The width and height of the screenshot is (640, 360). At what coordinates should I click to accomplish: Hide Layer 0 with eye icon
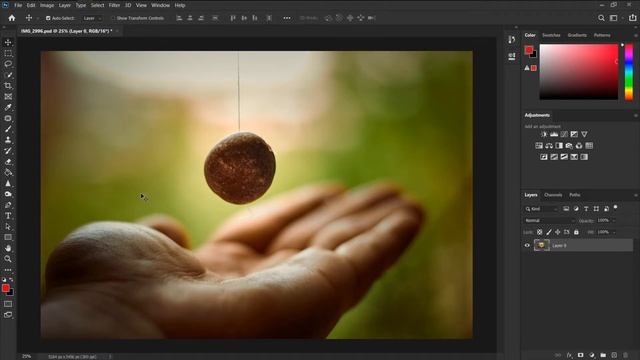pyautogui.click(x=527, y=246)
